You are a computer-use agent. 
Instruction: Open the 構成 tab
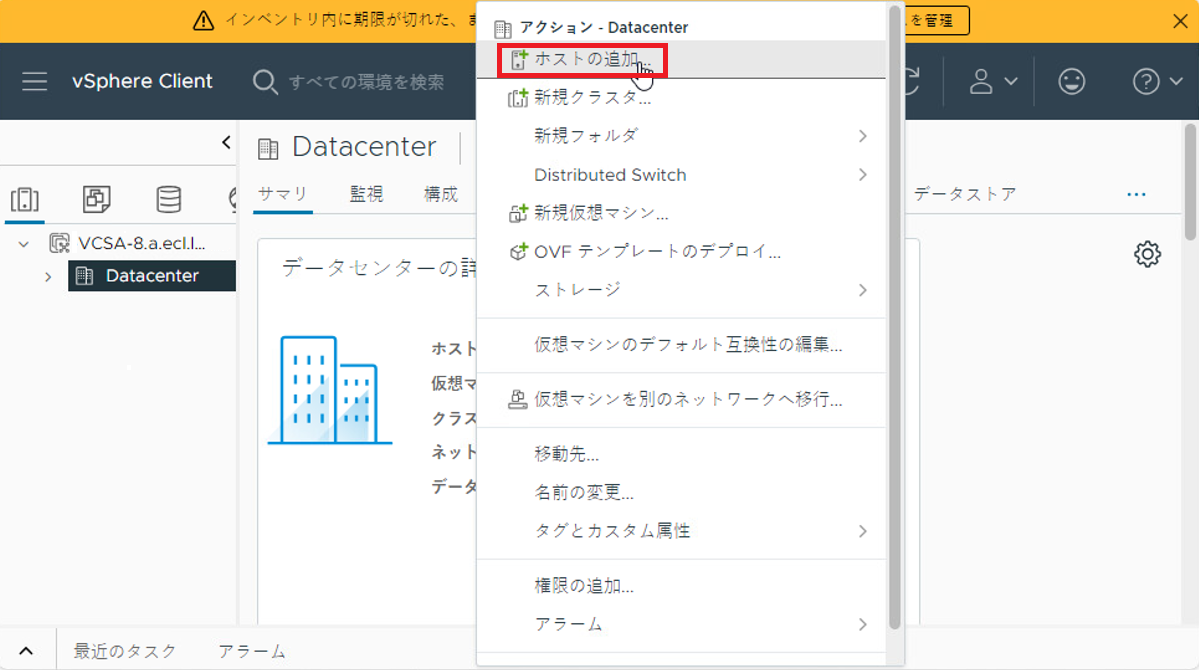pyautogui.click(x=440, y=194)
